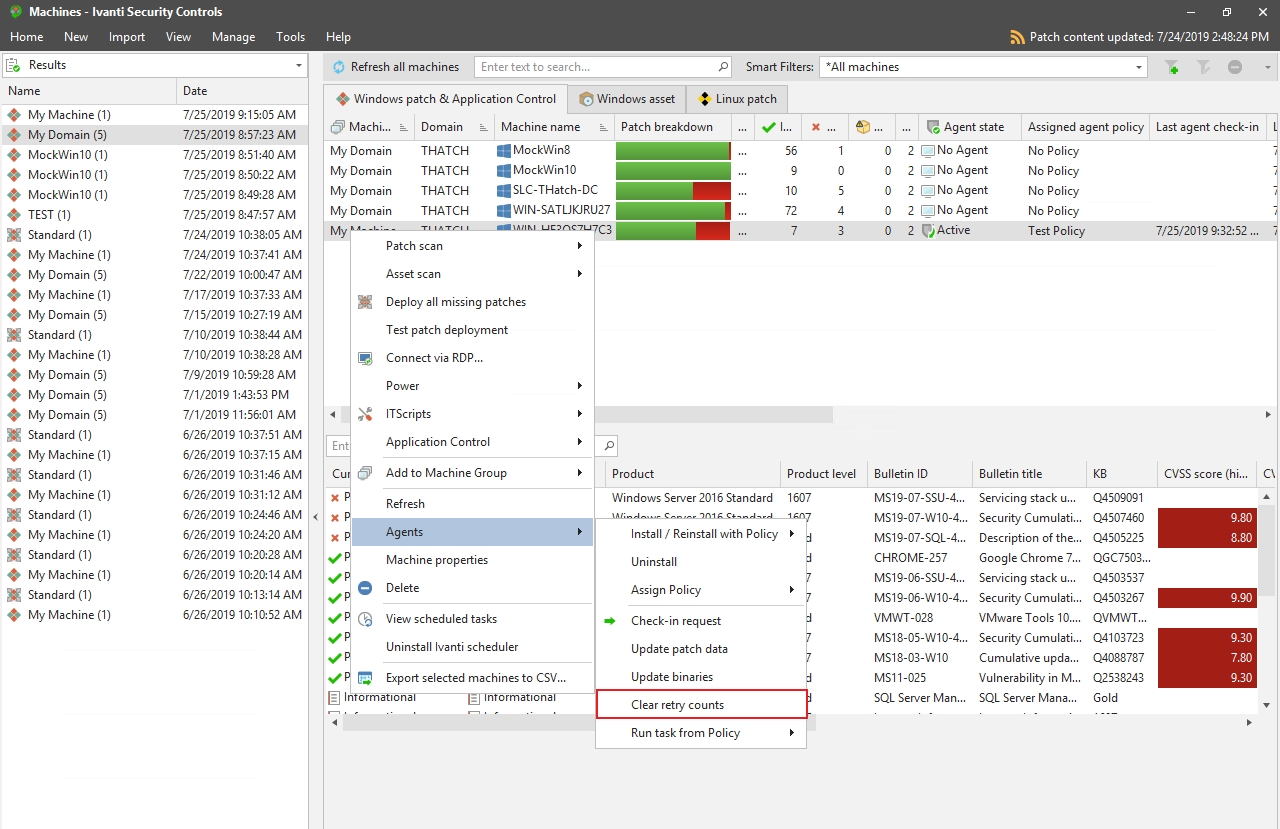
Task: Choose Update patch data
Action: pyautogui.click(x=701, y=649)
